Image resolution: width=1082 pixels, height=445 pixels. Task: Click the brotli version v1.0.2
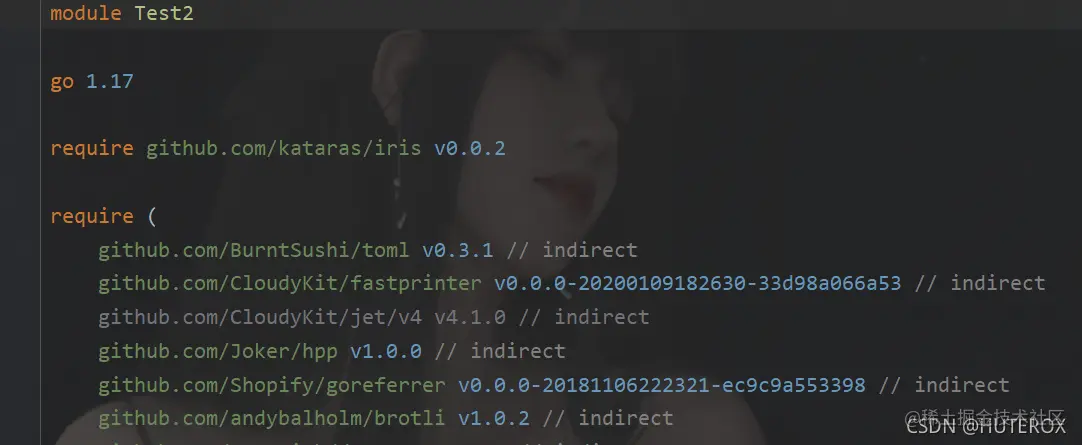[493, 418]
